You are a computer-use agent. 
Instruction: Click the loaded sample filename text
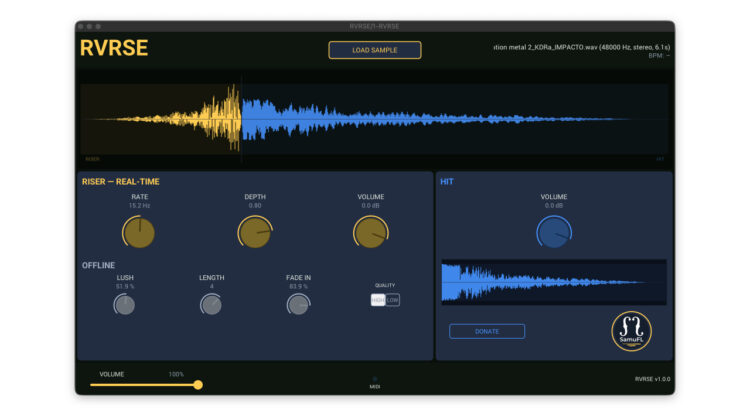579,46
